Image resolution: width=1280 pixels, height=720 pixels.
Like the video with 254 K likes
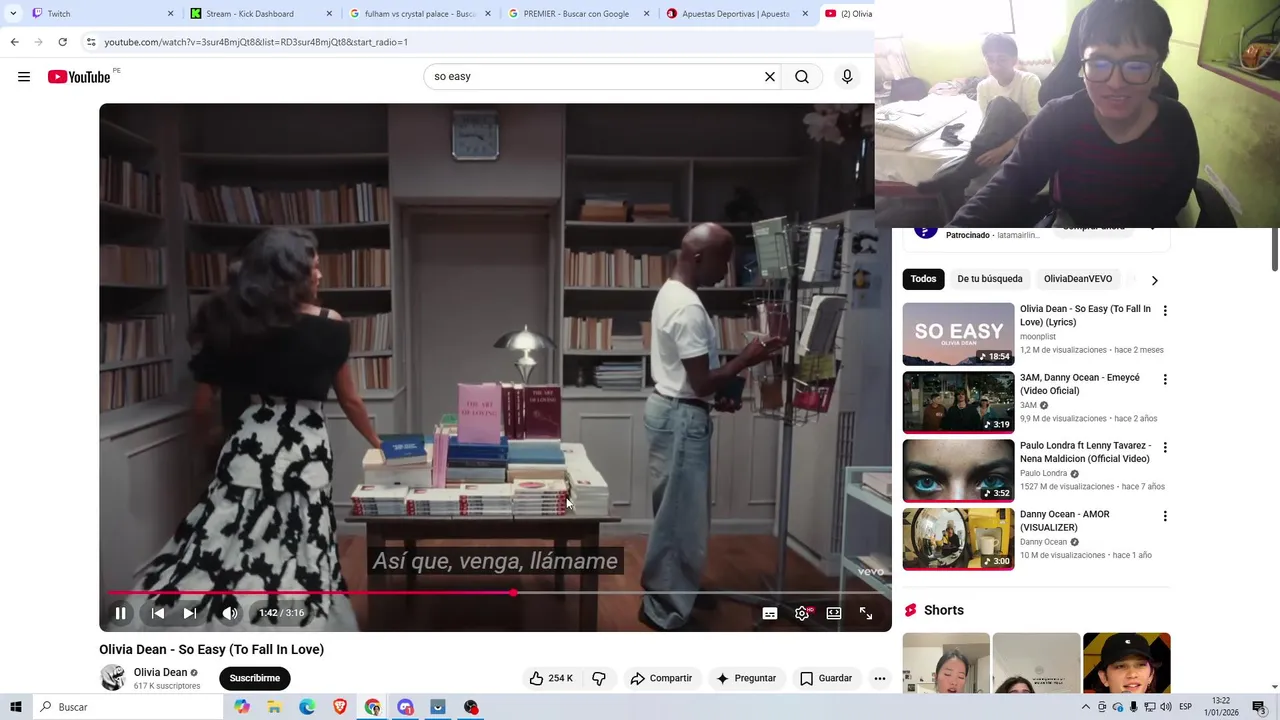click(x=551, y=678)
